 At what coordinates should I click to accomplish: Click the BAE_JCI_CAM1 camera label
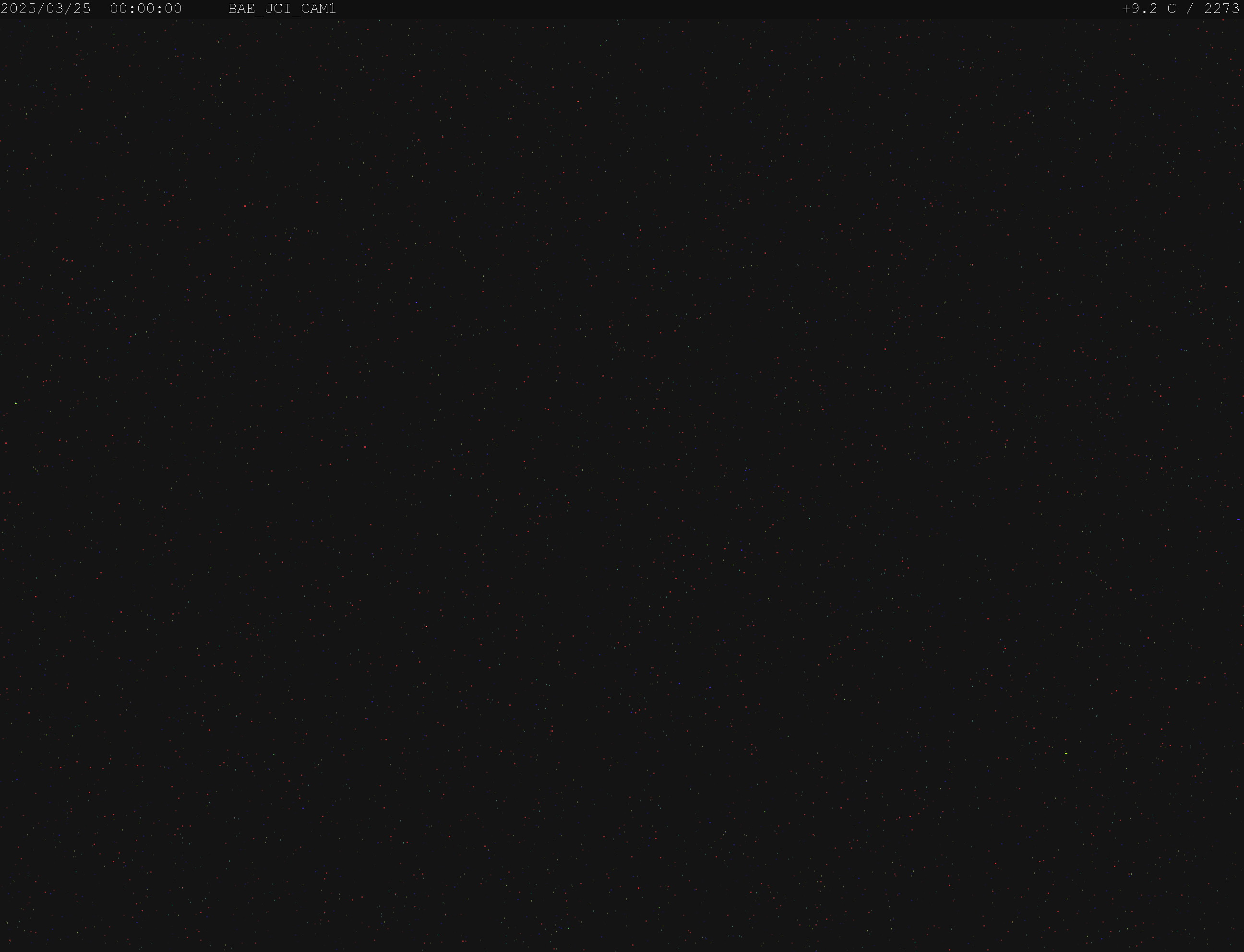point(282,9)
